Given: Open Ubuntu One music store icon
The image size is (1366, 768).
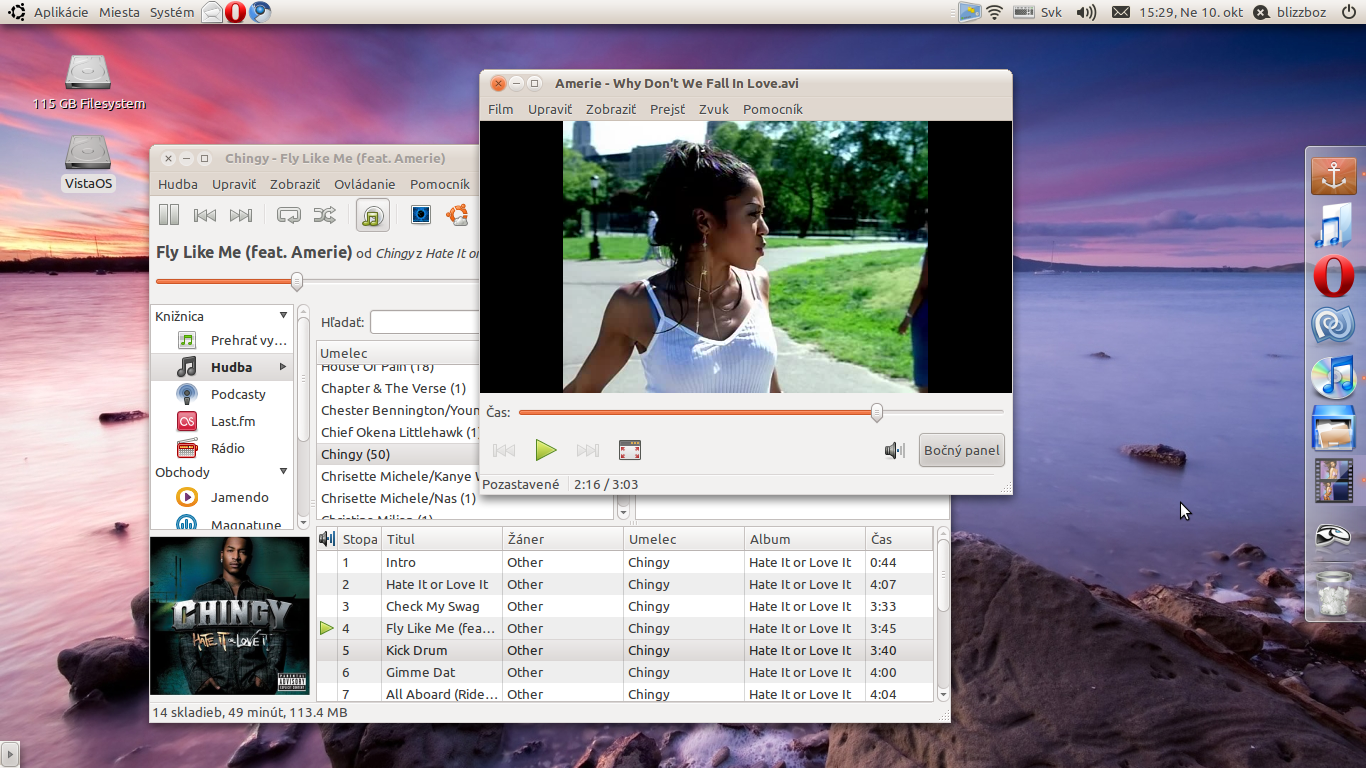Looking at the screenshot, I should [x=457, y=215].
